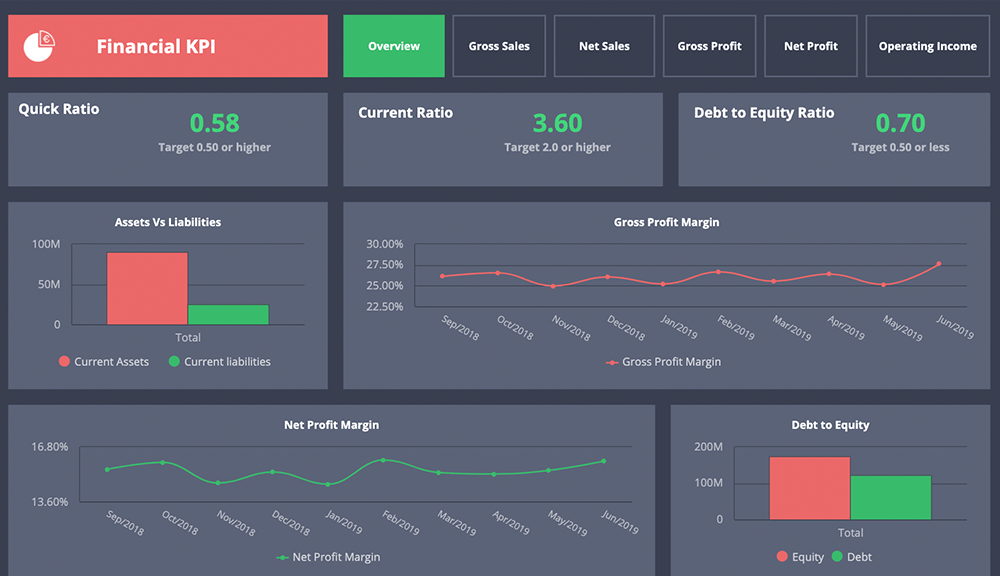
Task: Click Debt to Equity Ratio value 0.70
Action: click(x=900, y=122)
